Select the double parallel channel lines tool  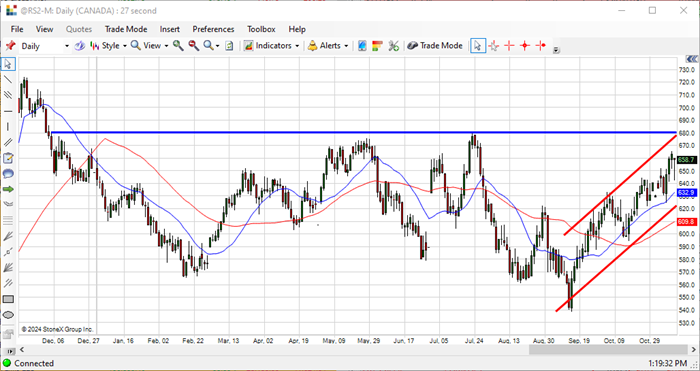click(8, 142)
